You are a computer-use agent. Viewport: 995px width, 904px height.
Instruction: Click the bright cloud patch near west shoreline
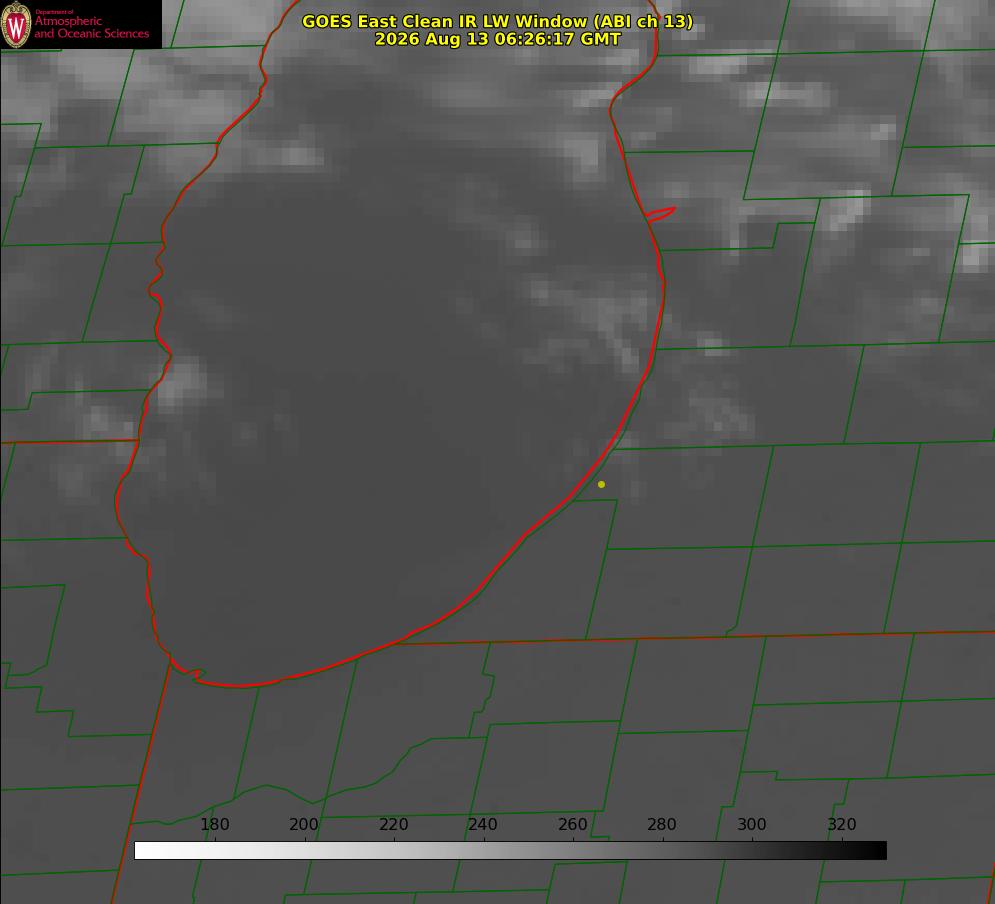183,382
